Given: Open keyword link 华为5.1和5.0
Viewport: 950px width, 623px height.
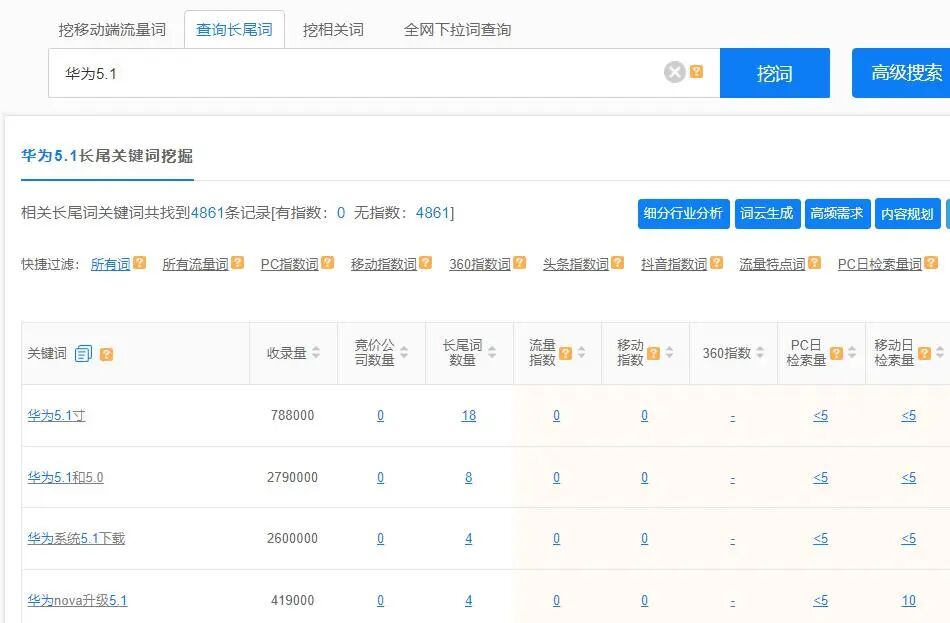Looking at the screenshot, I should pyautogui.click(x=65, y=478).
